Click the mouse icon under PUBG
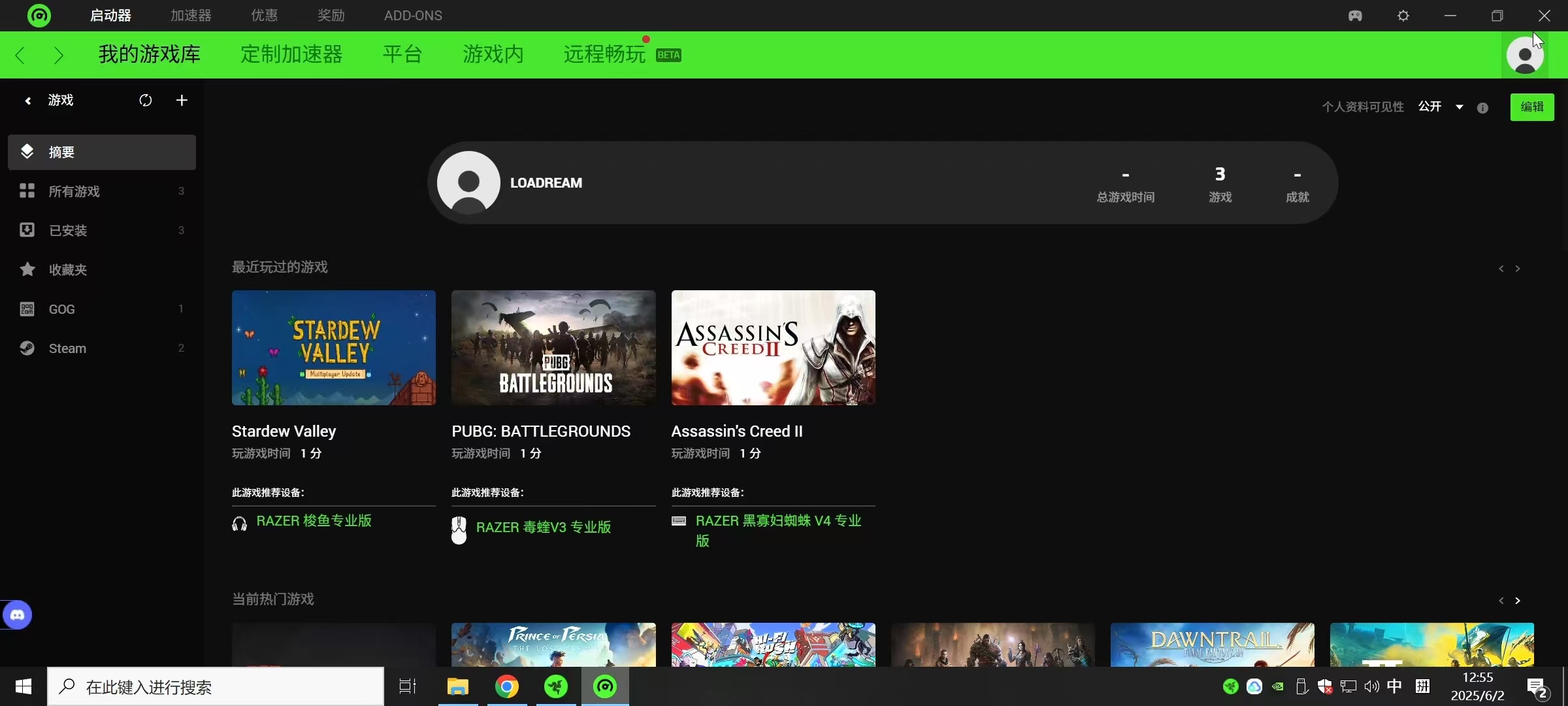Screen dimensions: 1568x706 point(459,529)
